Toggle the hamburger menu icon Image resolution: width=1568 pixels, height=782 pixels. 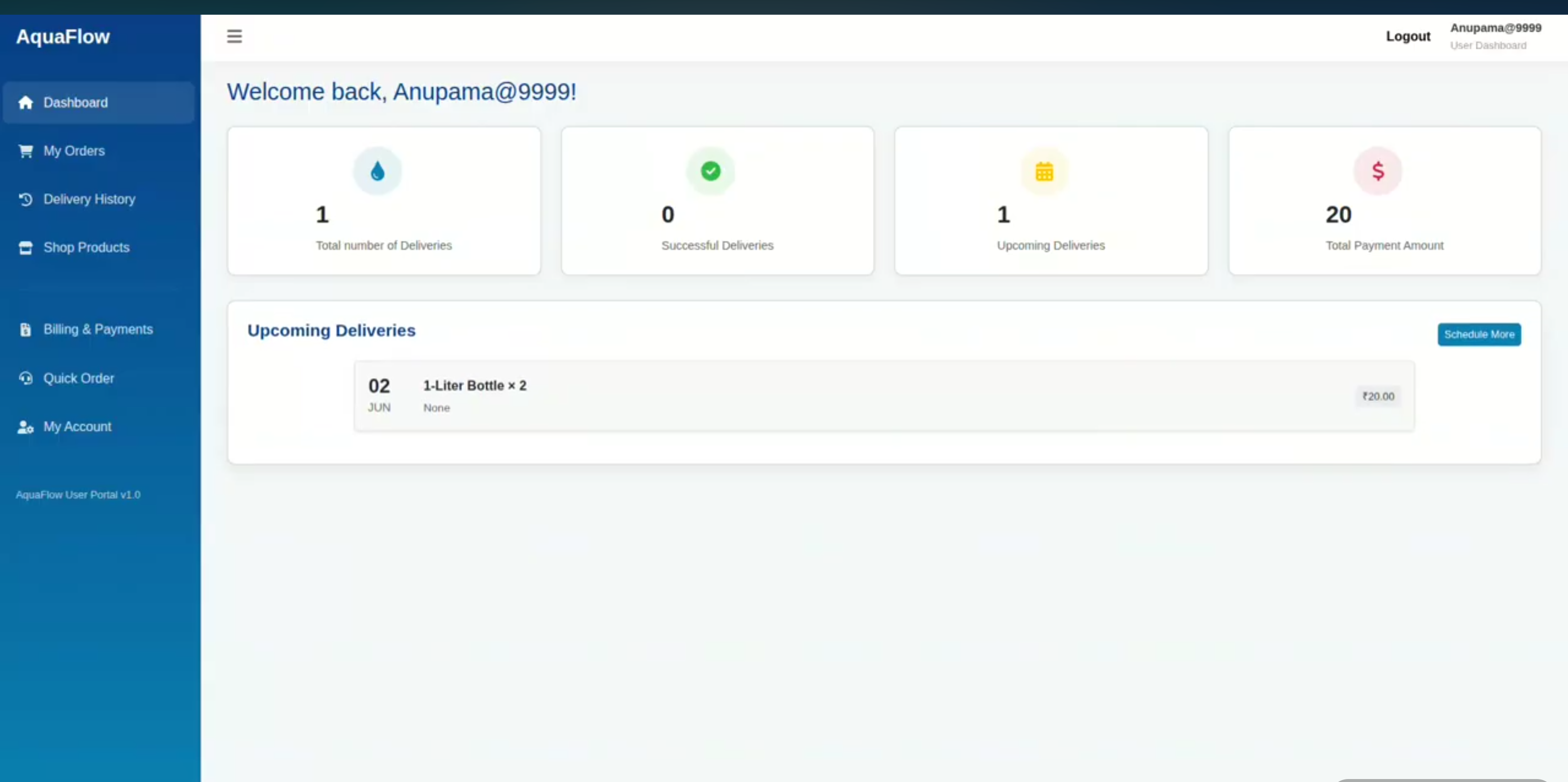(234, 36)
